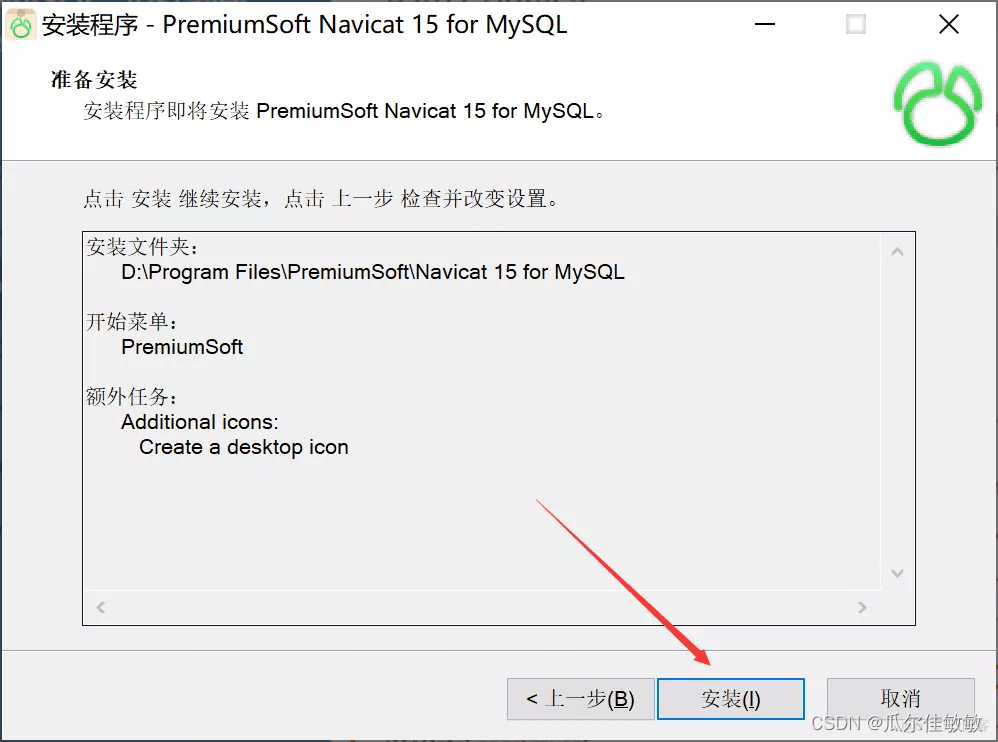Minimize the installer window
Viewport: 998px width, 742px height.
[x=765, y=25]
